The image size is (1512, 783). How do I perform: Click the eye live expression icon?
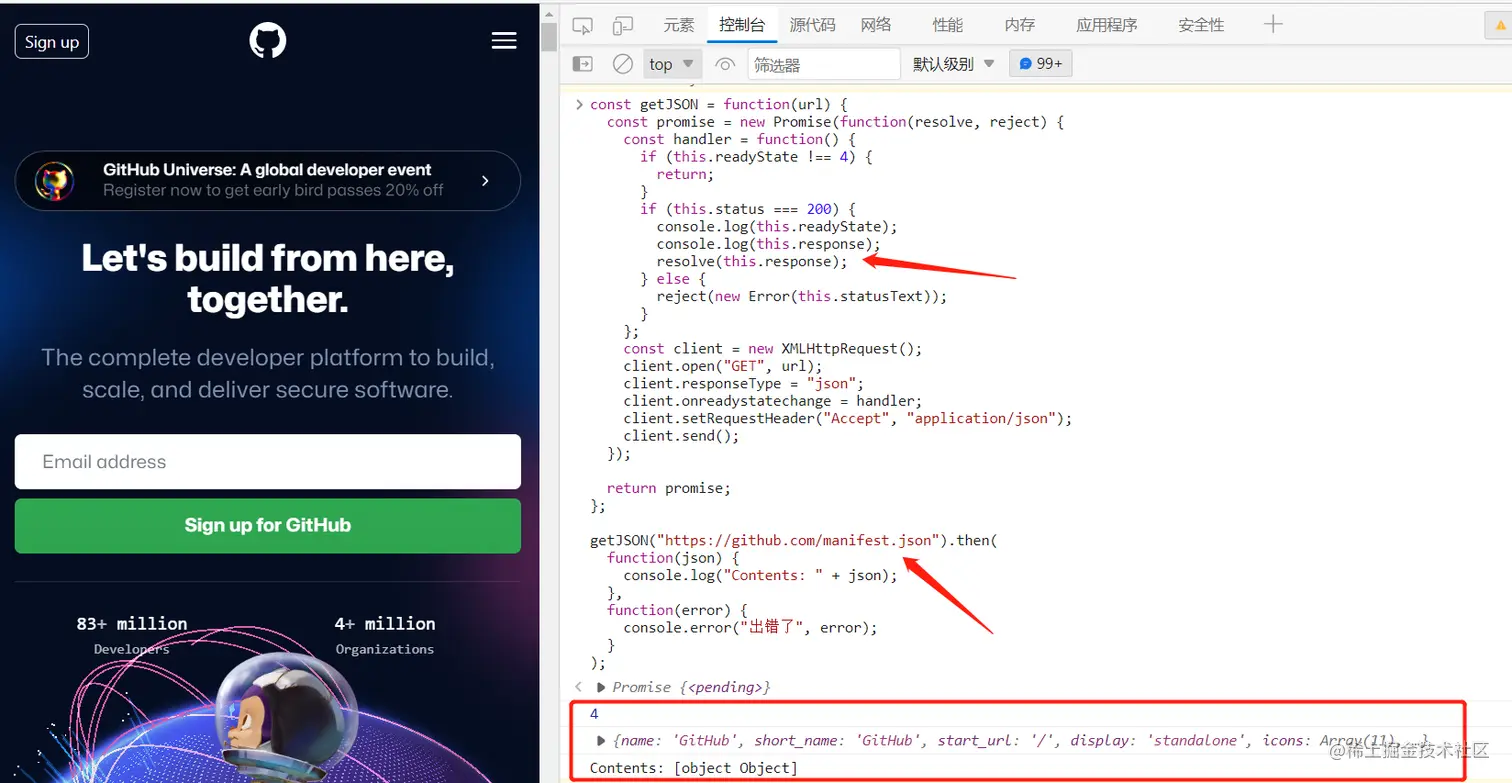[725, 65]
